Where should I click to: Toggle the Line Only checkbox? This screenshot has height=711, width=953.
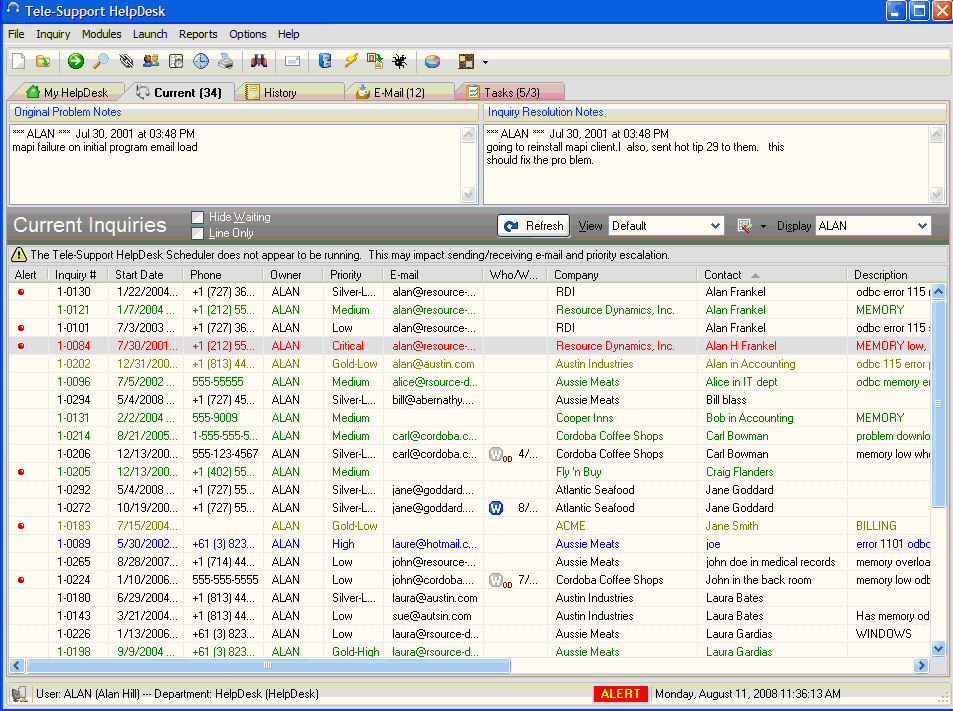(x=198, y=233)
